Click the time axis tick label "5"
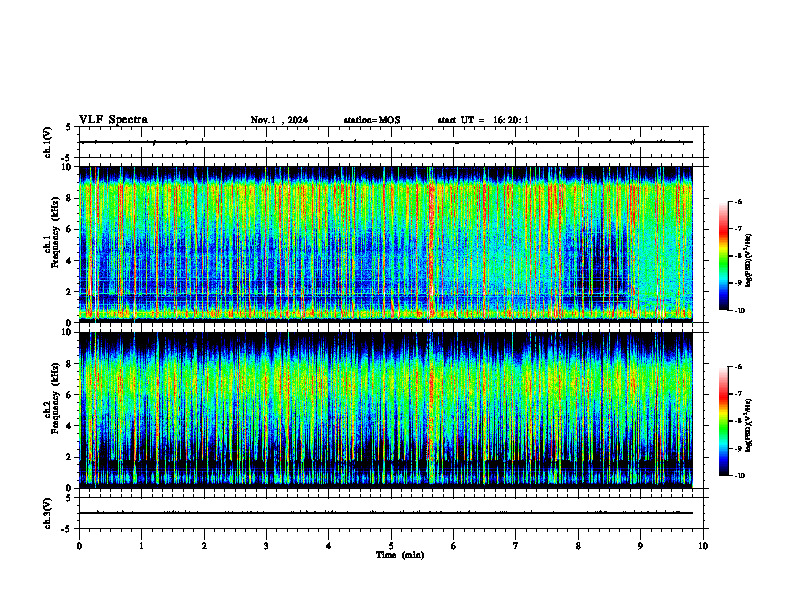Screen dimensions: 792x612 (391, 546)
